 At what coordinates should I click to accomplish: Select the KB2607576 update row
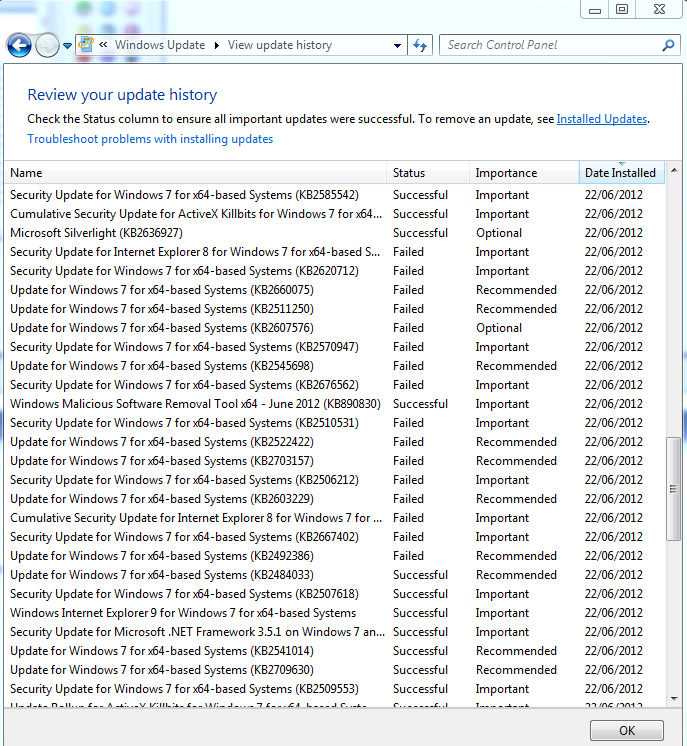[334, 328]
